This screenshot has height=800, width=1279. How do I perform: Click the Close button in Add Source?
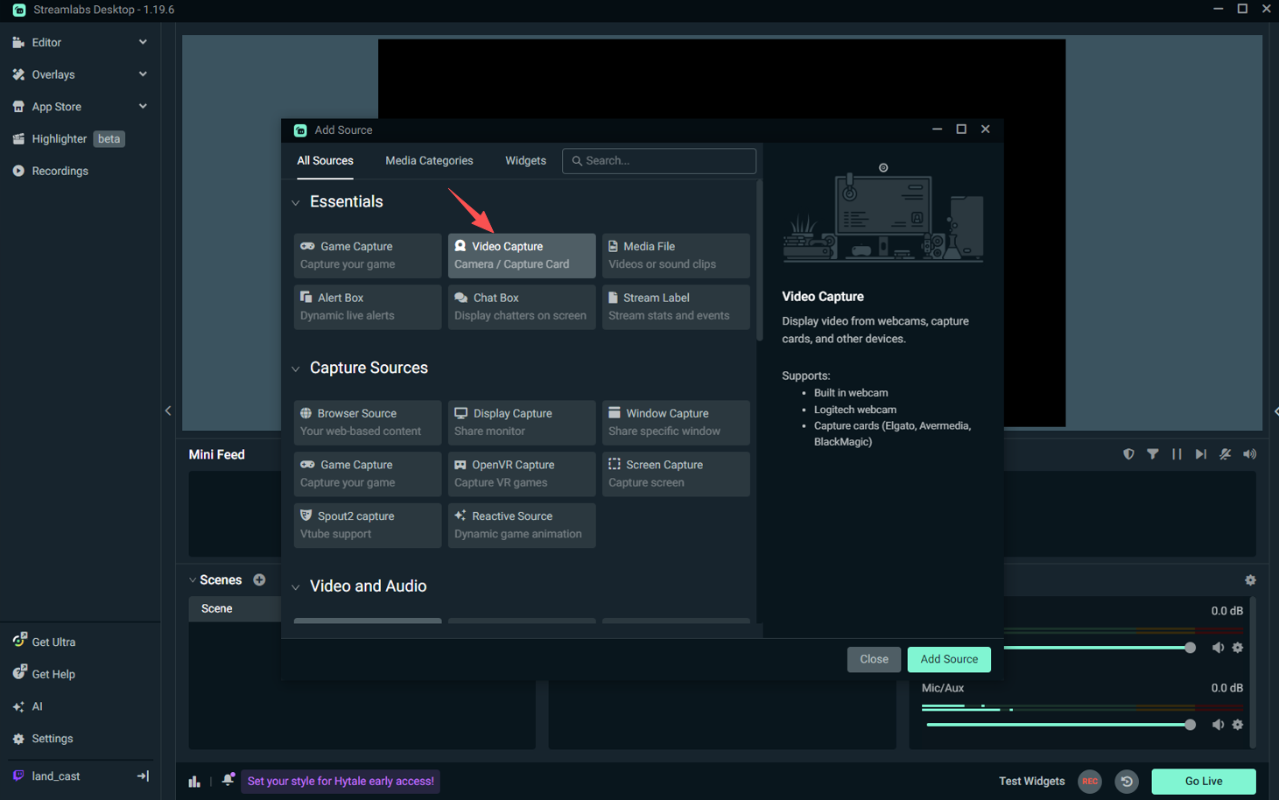[874, 659]
